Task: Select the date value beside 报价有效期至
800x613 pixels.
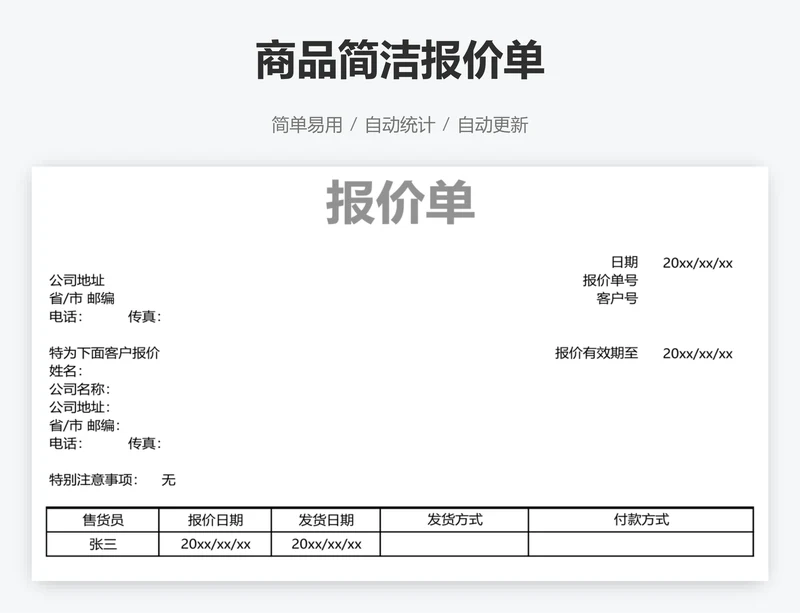Action: tap(697, 353)
